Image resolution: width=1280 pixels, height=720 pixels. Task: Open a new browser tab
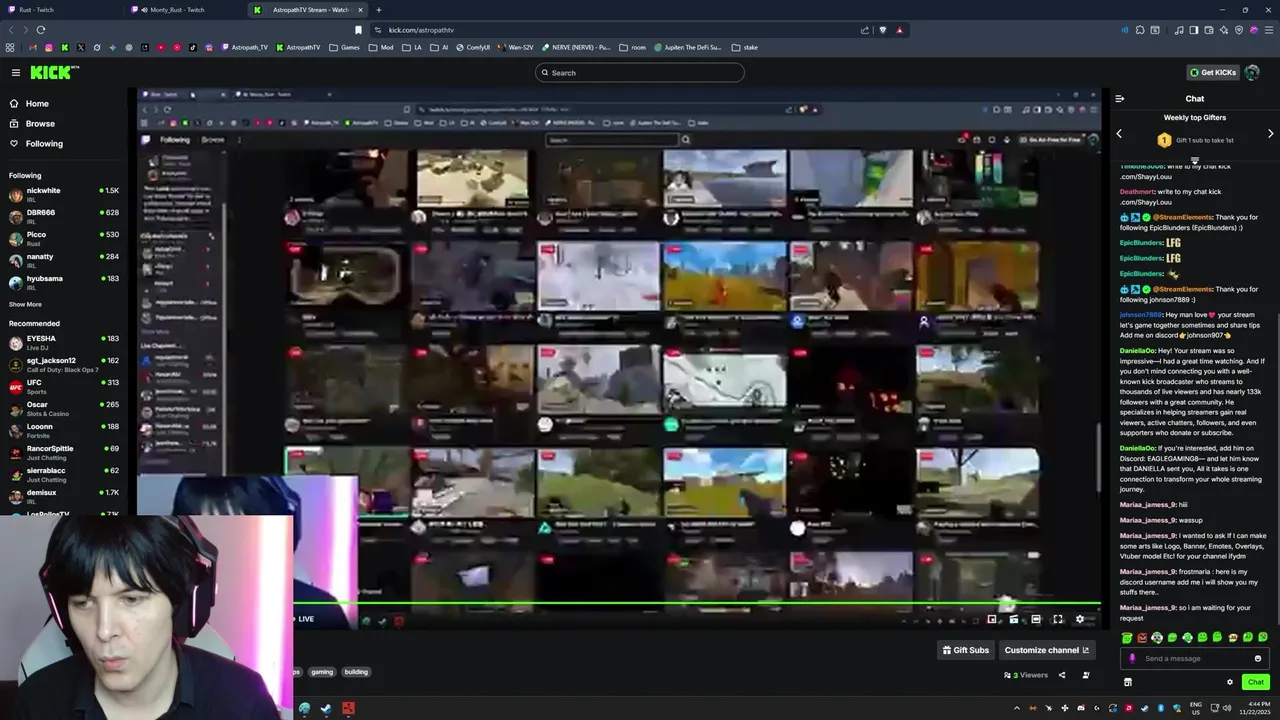[378, 10]
